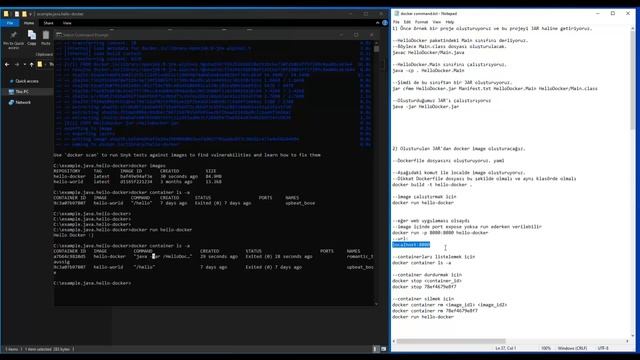
Task: Open Notepad's Help menu
Action: pos(450,22)
